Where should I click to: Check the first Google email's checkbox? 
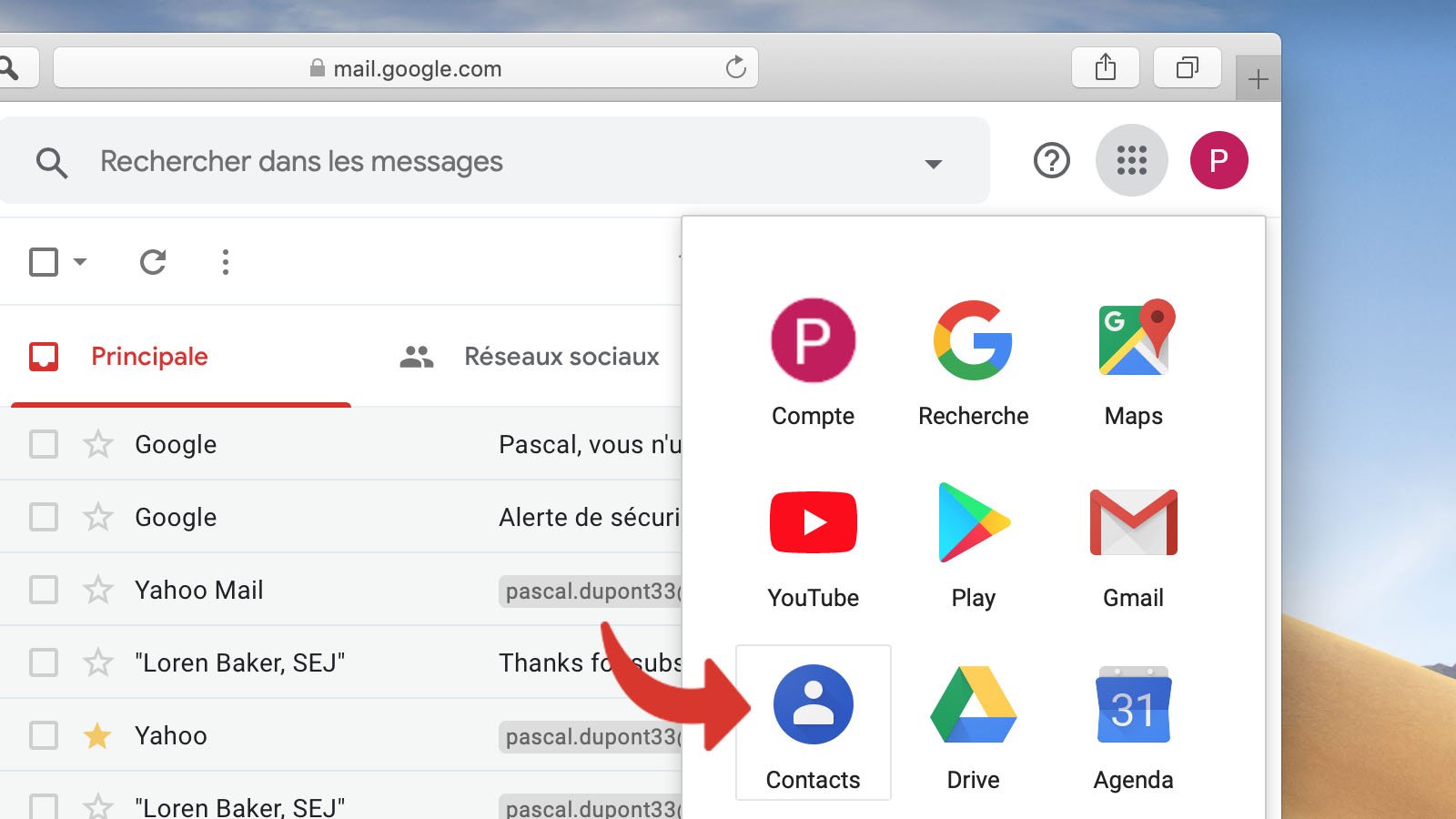43,444
